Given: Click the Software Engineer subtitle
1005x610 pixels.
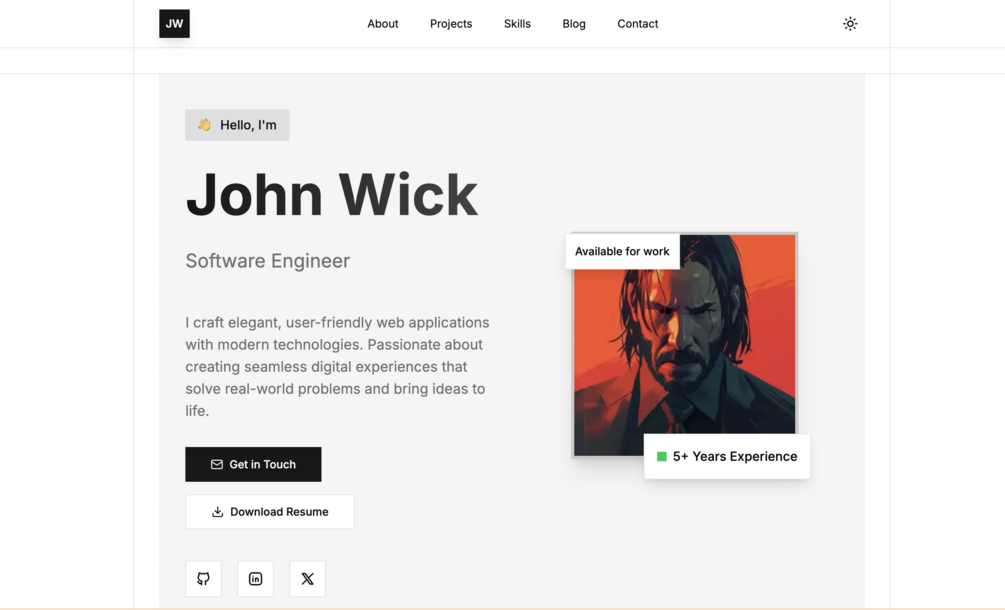Looking at the screenshot, I should point(268,261).
